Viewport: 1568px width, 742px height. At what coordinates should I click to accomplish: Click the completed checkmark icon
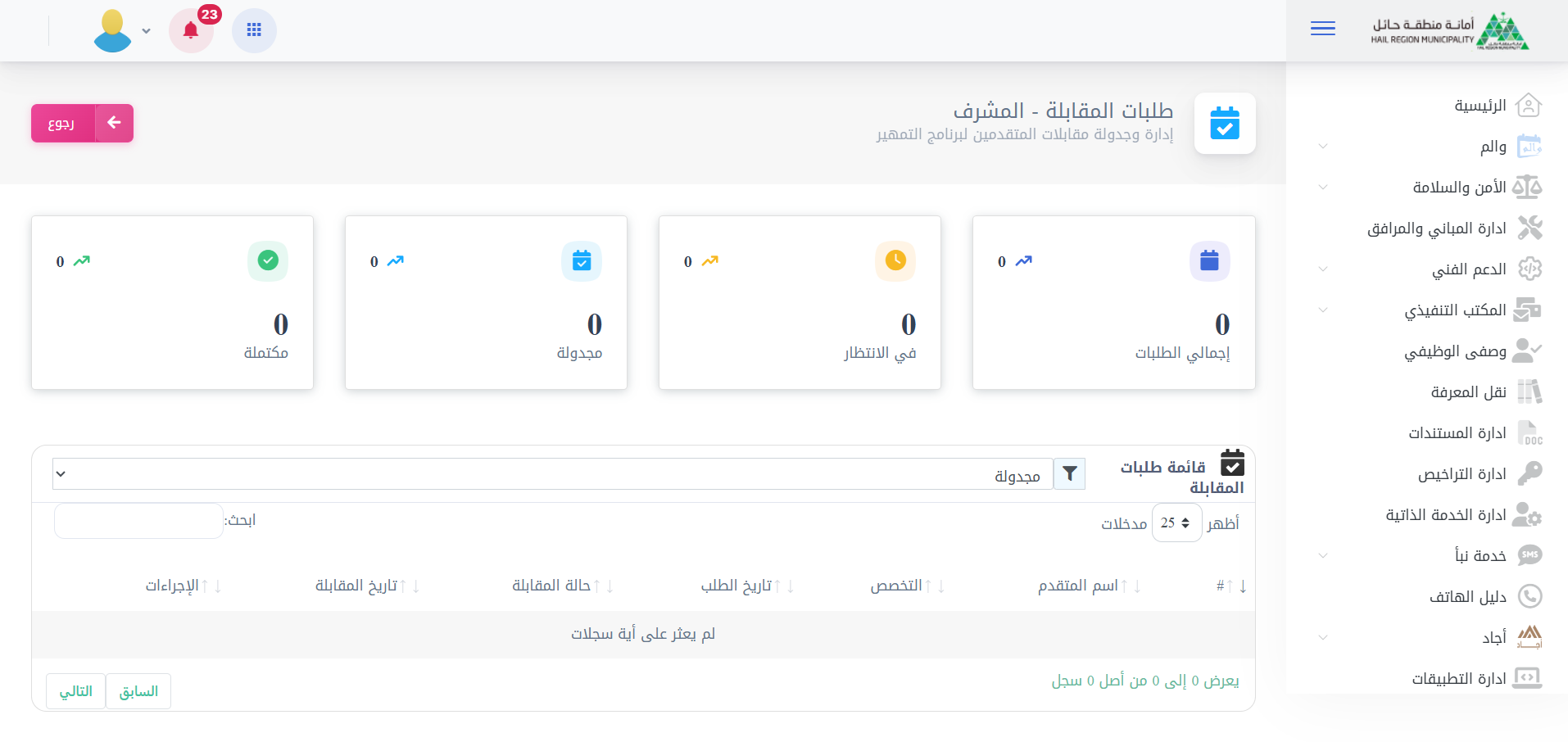pos(268,261)
